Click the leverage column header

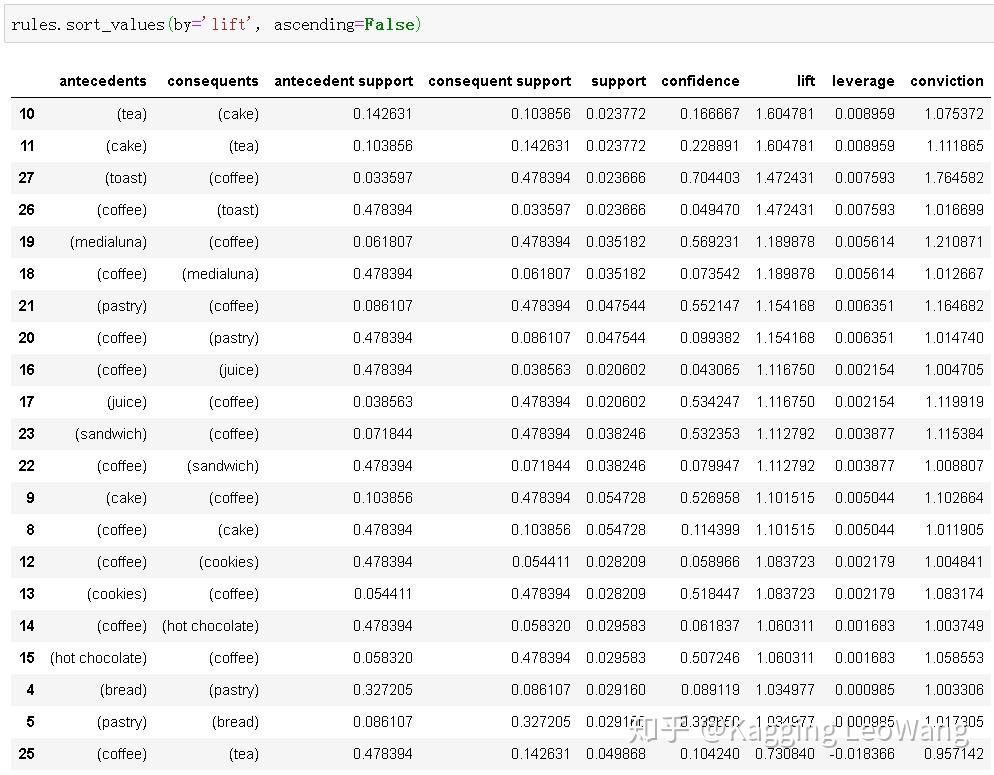863,81
